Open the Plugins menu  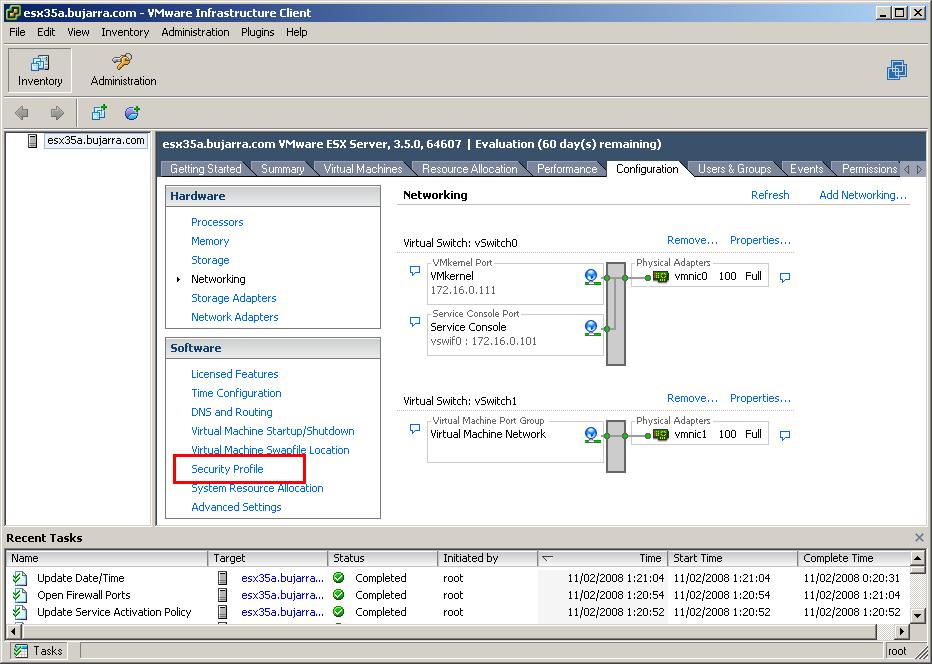point(257,32)
